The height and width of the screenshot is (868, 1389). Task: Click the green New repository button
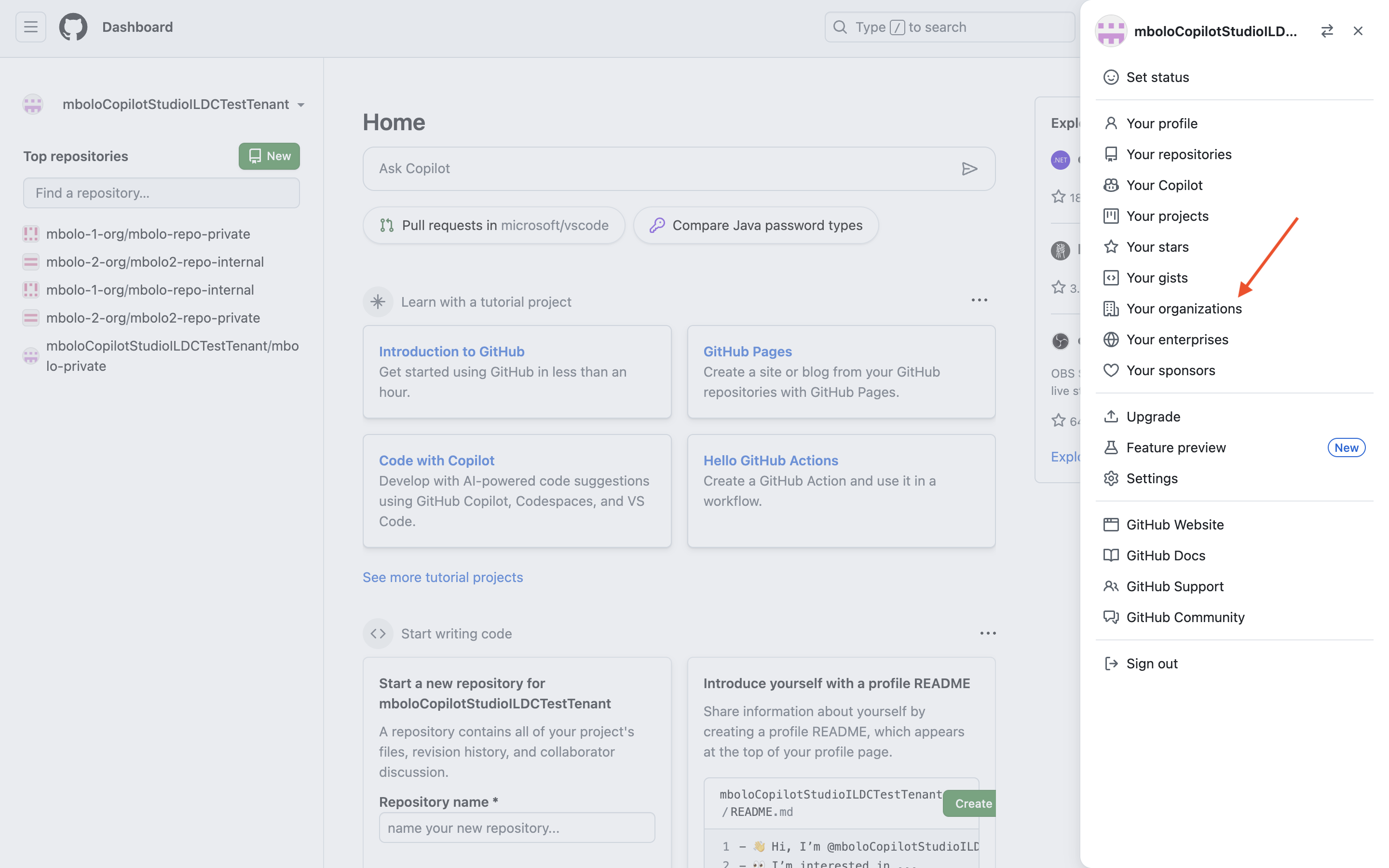[269, 156]
